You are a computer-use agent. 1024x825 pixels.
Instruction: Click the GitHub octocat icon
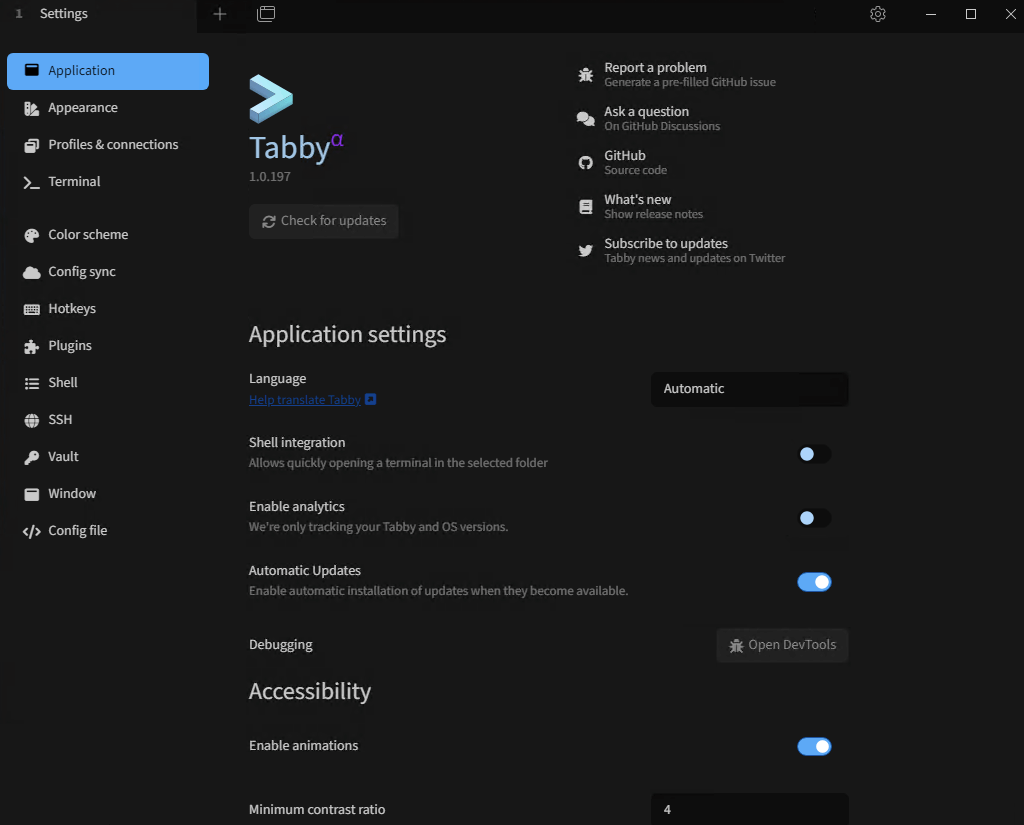click(x=586, y=163)
